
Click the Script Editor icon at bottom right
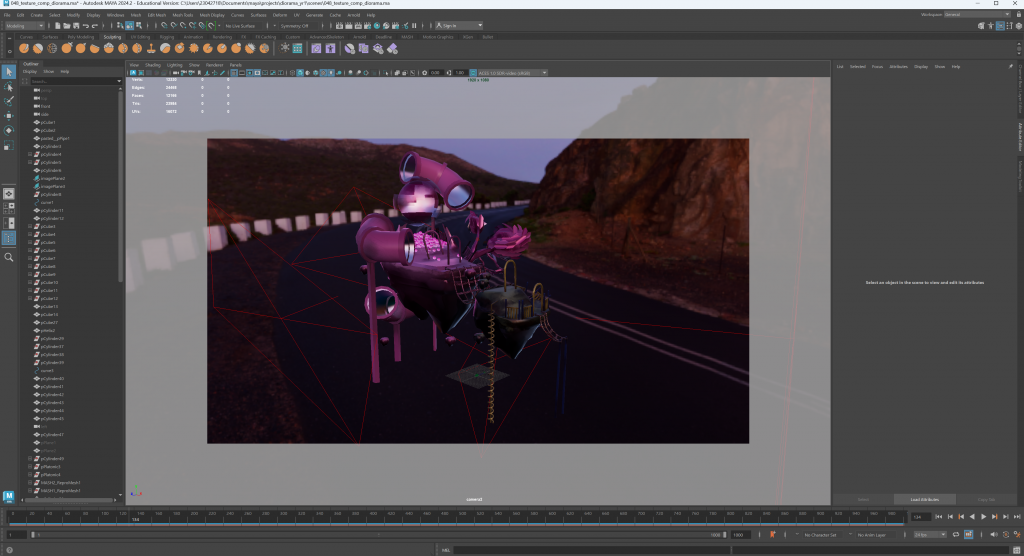click(1017, 550)
